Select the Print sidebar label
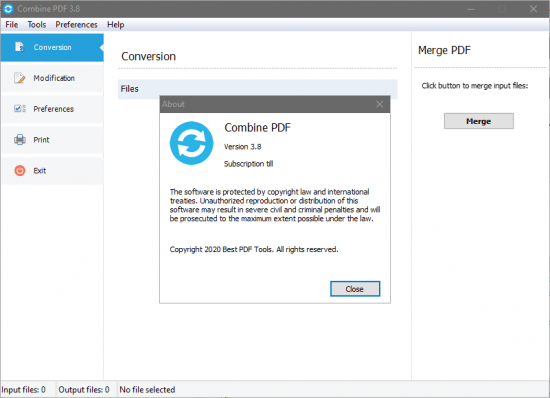This screenshot has width=550, height=398. pos(41,140)
